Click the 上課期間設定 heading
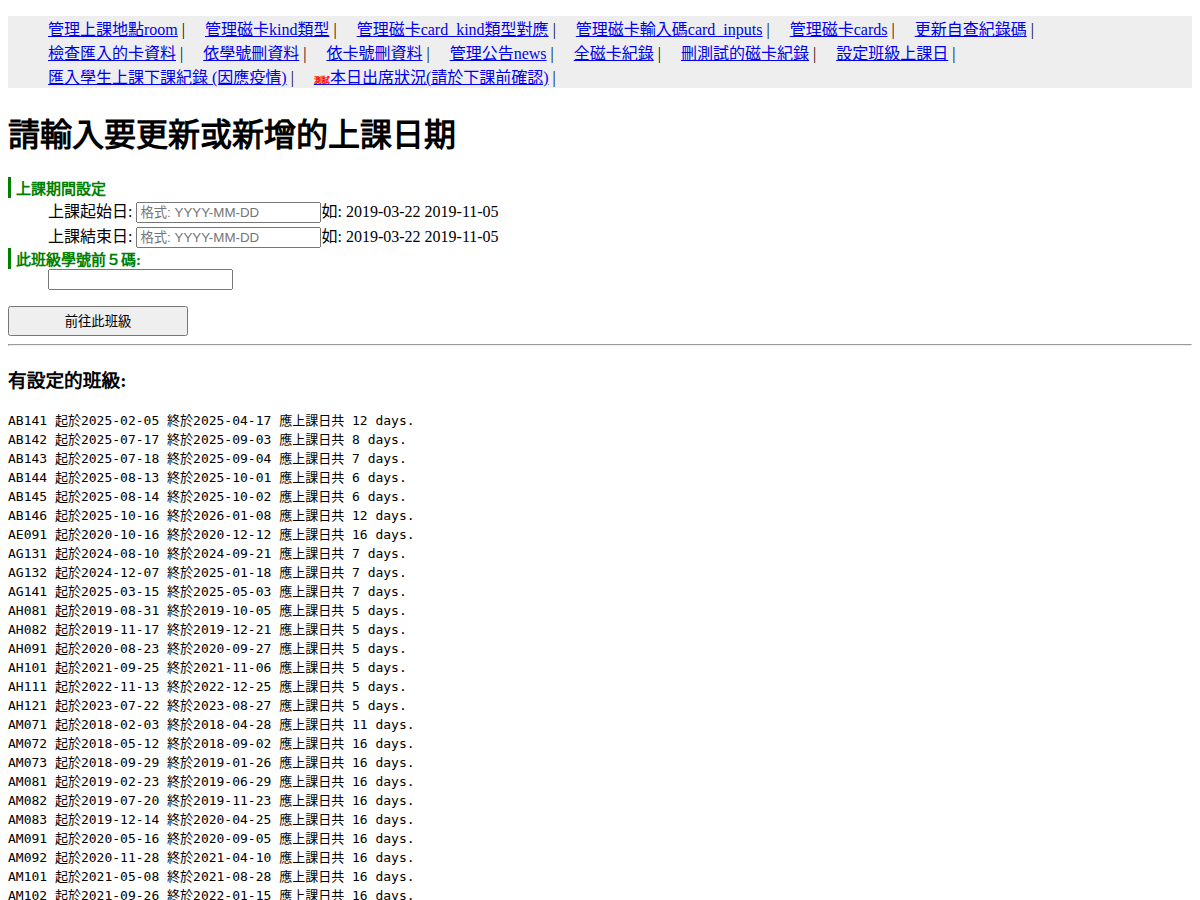 click(61, 189)
